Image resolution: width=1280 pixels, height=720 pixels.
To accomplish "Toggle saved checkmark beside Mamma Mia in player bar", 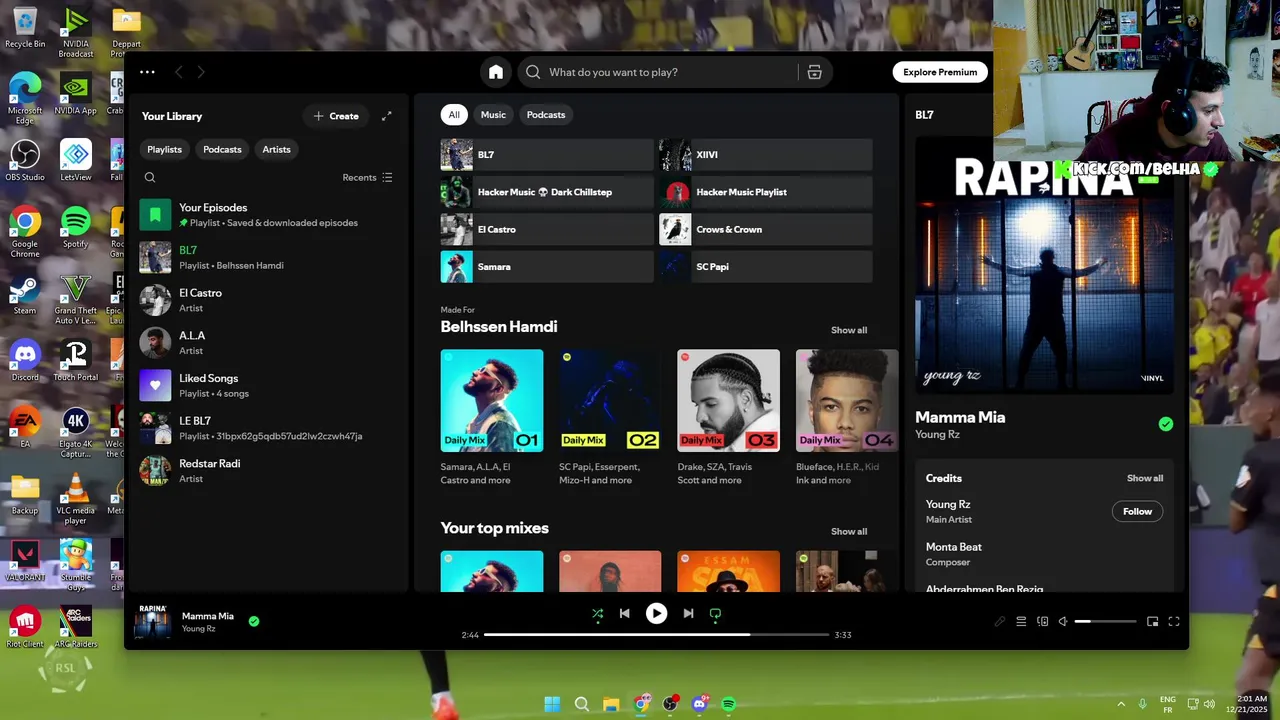I will coord(254,621).
